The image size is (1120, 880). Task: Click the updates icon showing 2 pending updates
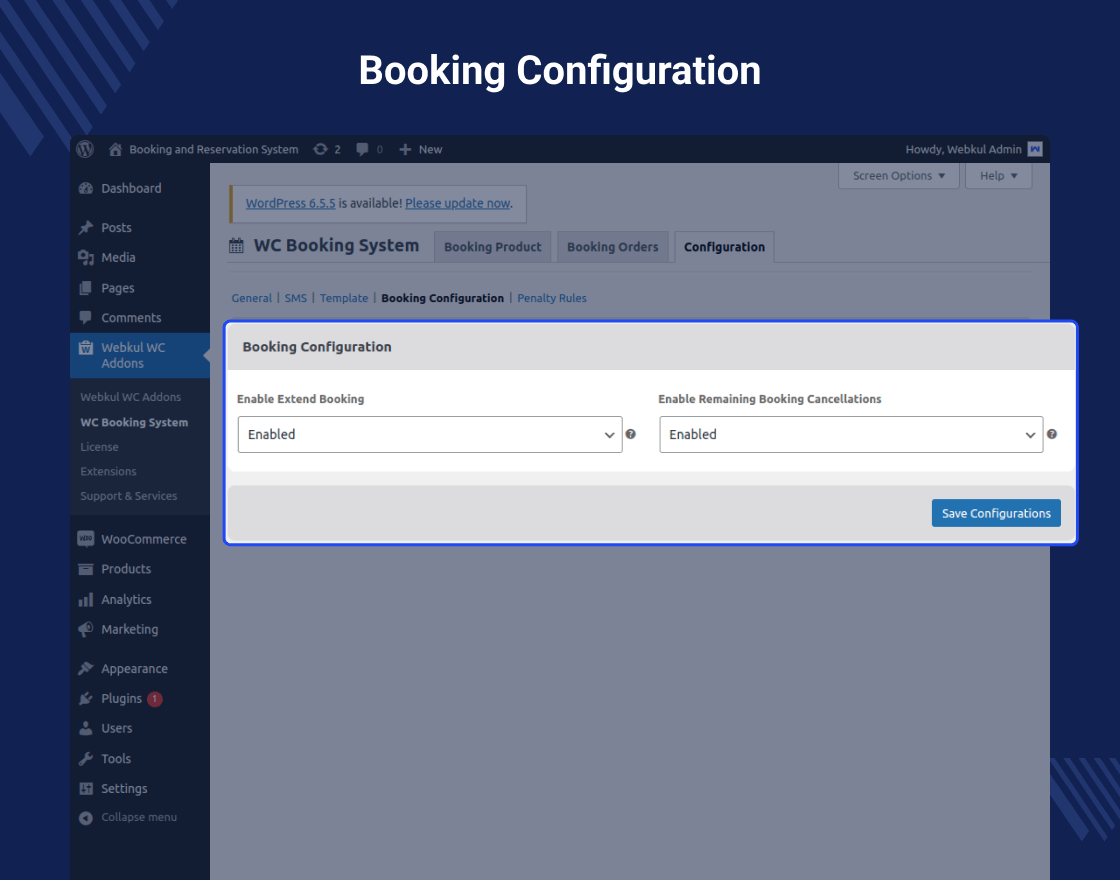click(x=321, y=148)
